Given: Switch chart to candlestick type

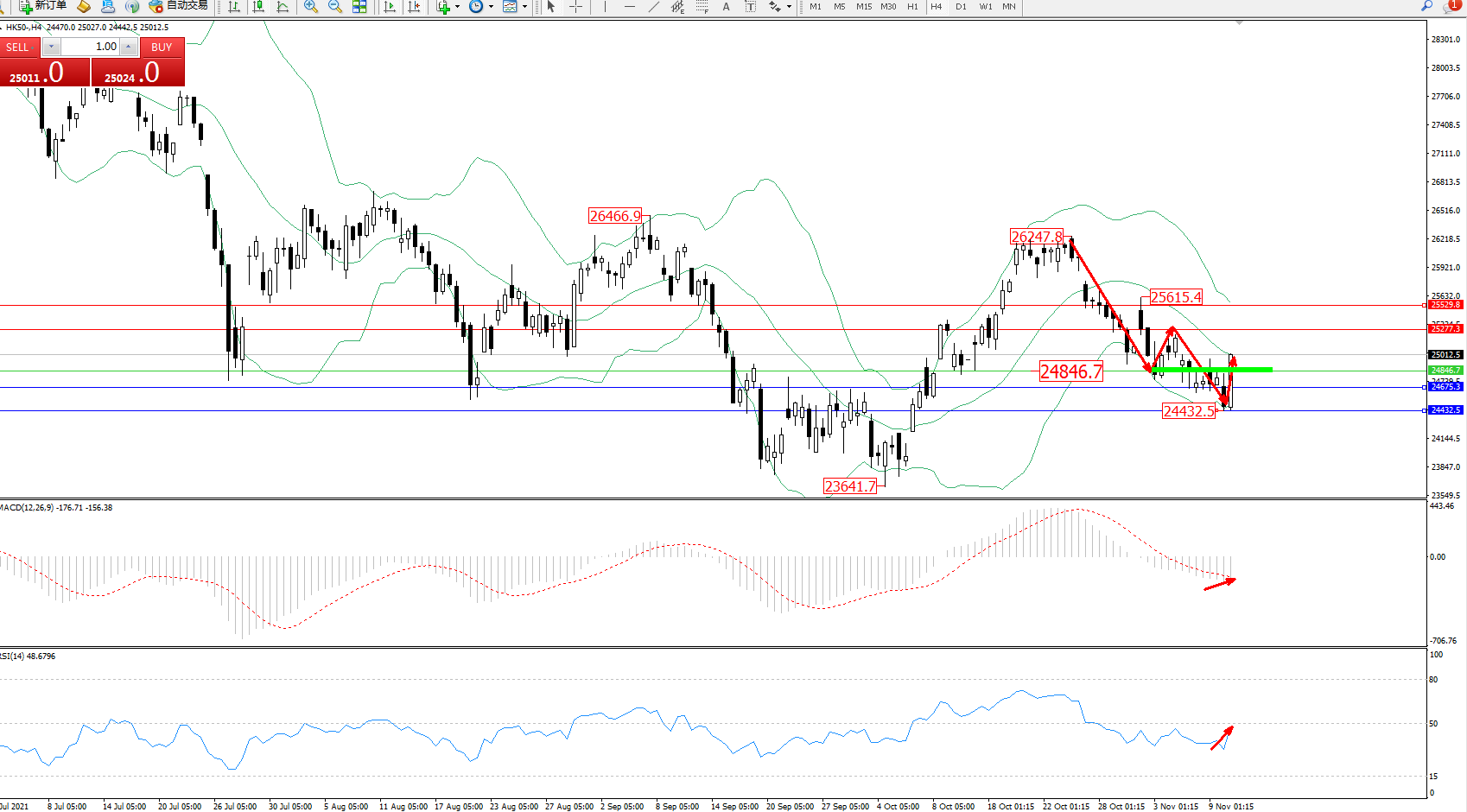Looking at the screenshot, I should click(258, 7).
